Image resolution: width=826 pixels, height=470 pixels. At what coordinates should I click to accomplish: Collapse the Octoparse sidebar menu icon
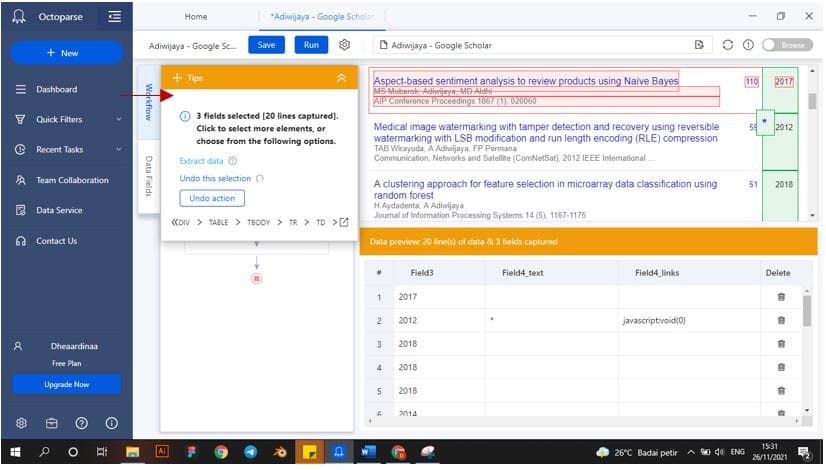114,16
